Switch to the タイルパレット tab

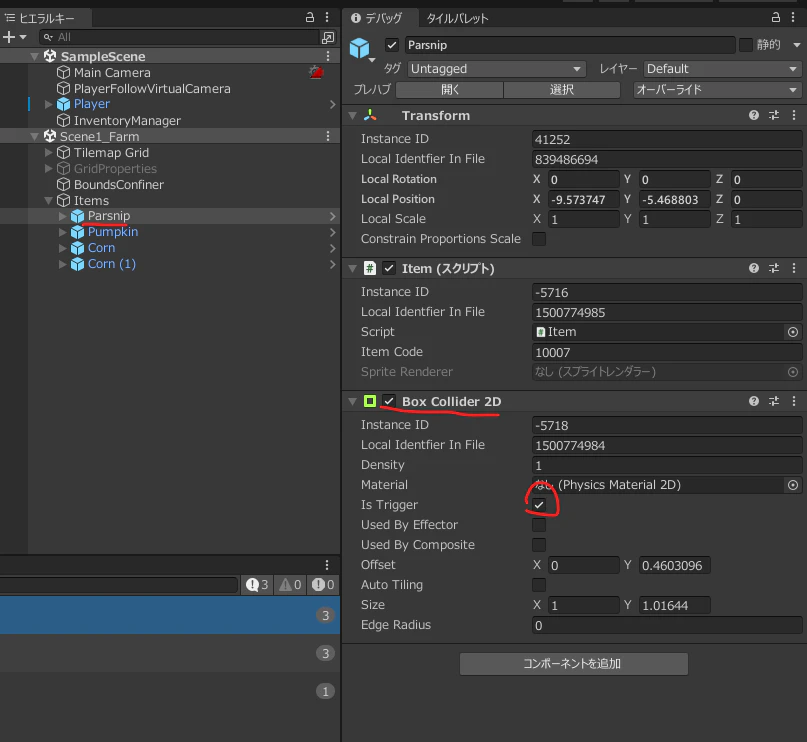pyautogui.click(x=457, y=19)
